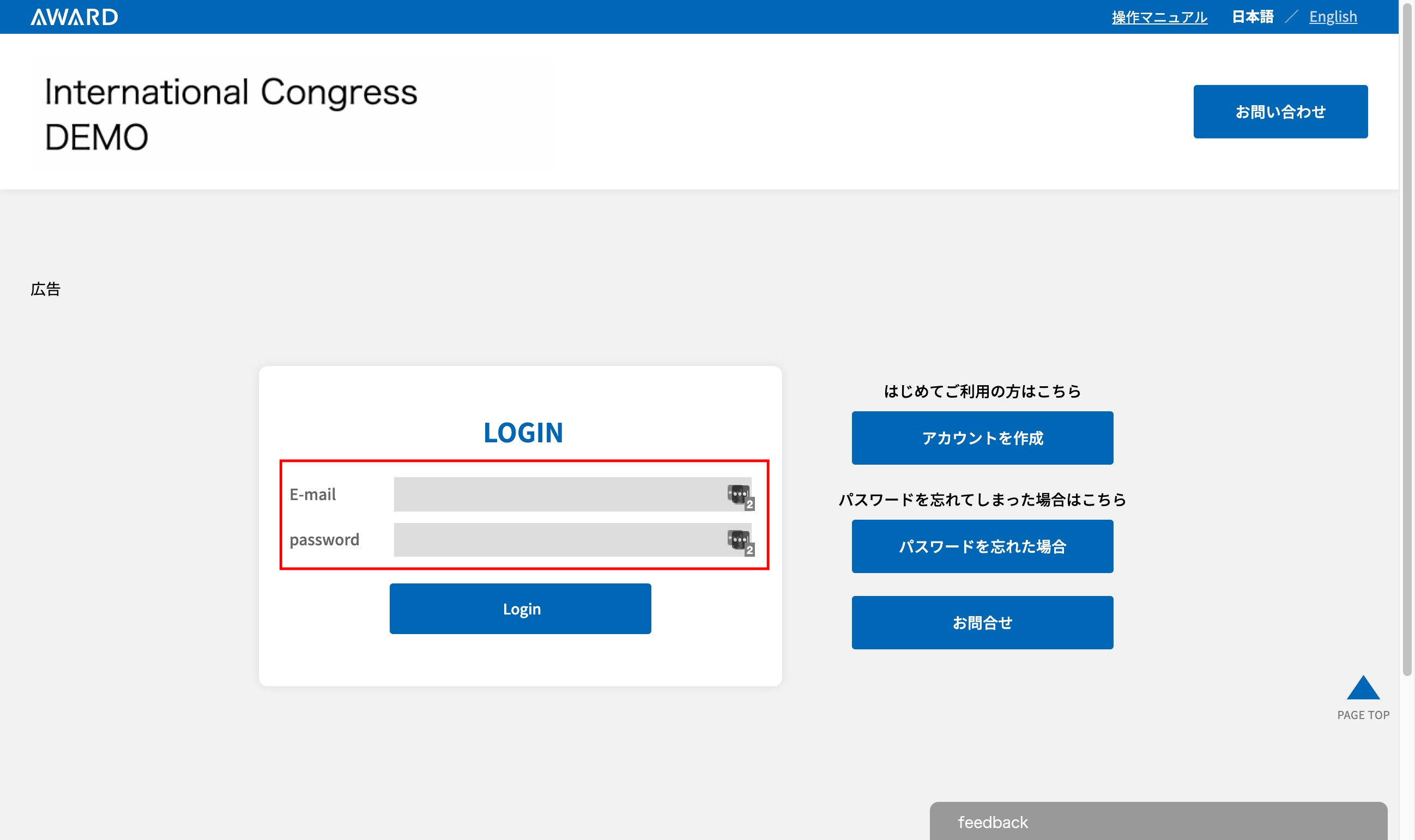
Task: Switch language to 日本語
Action: coord(1253,17)
